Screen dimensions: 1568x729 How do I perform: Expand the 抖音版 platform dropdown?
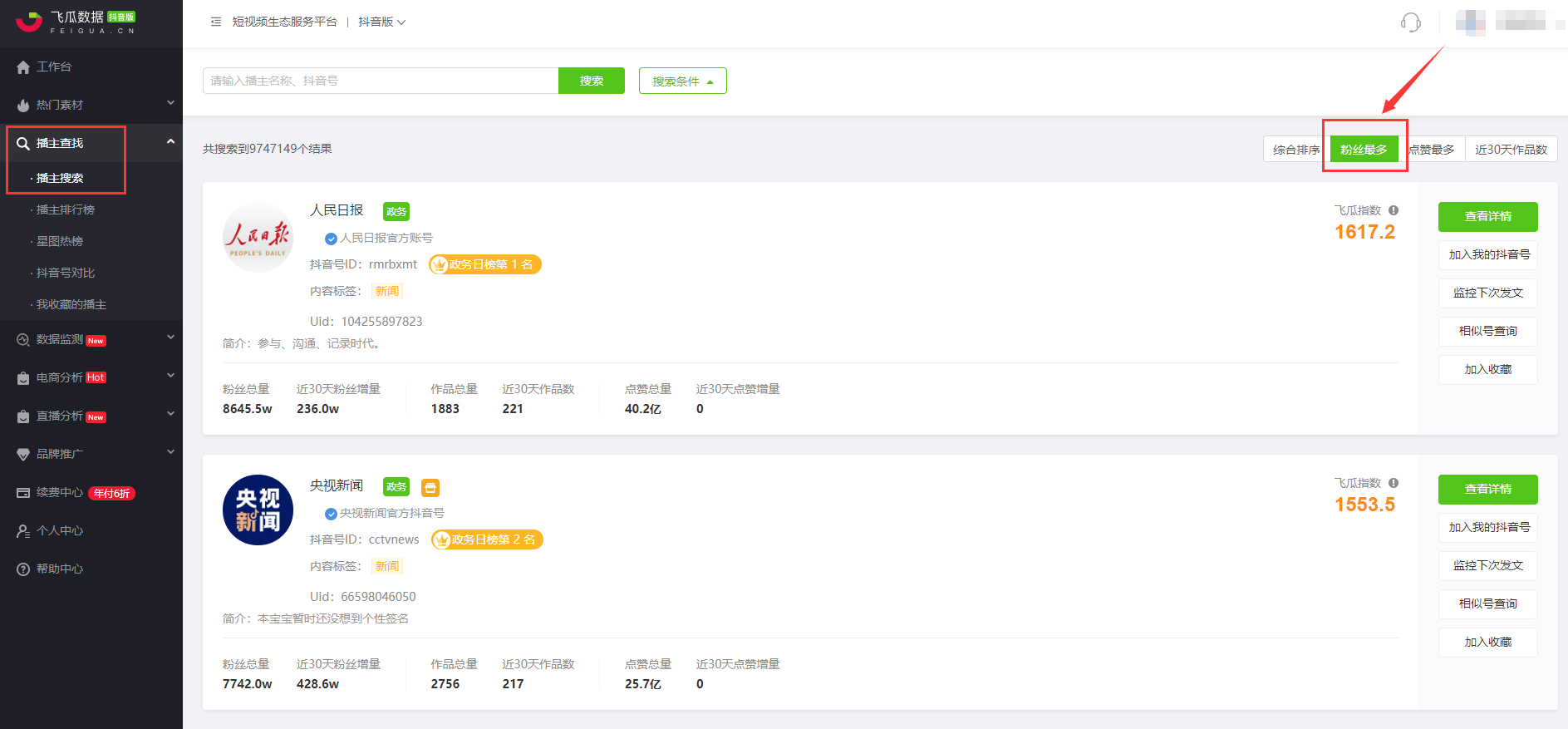point(382,22)
